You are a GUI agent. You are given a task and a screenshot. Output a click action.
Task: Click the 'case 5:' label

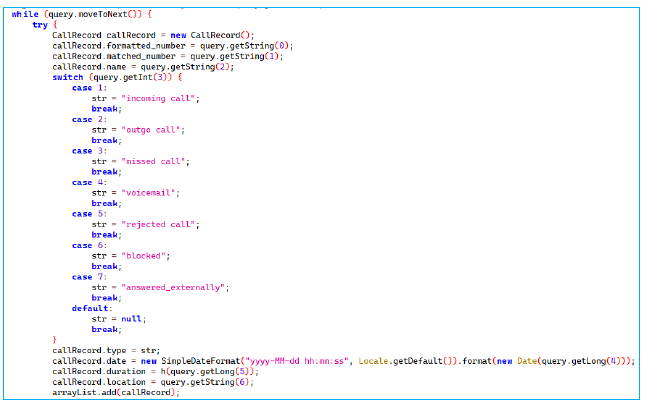pos(89,214)
